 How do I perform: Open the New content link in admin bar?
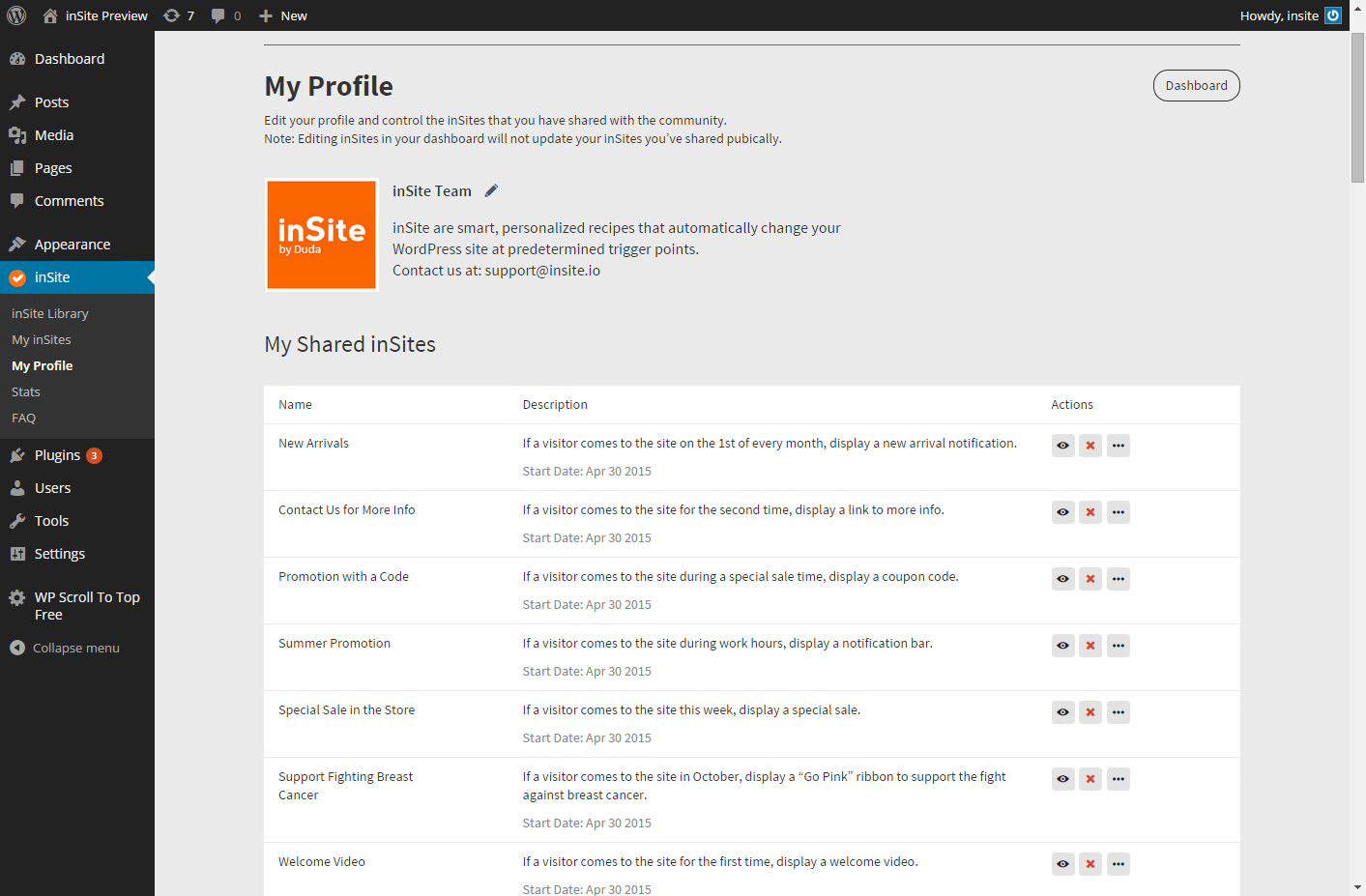pos(283,15)
